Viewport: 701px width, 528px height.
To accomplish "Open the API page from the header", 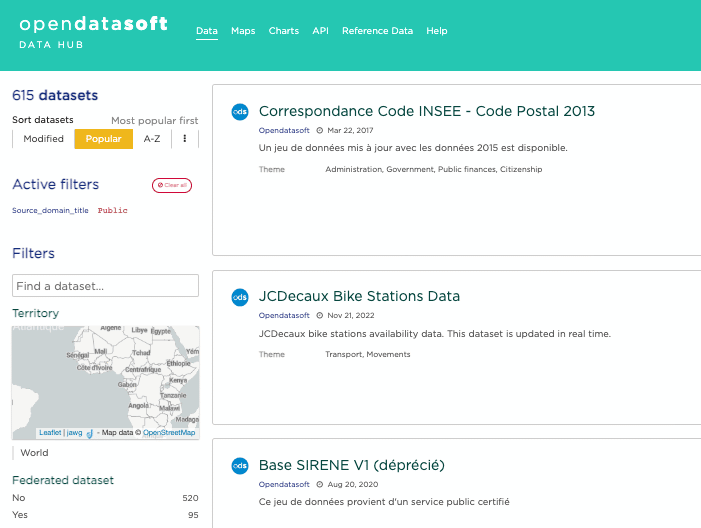I will 320,31.
